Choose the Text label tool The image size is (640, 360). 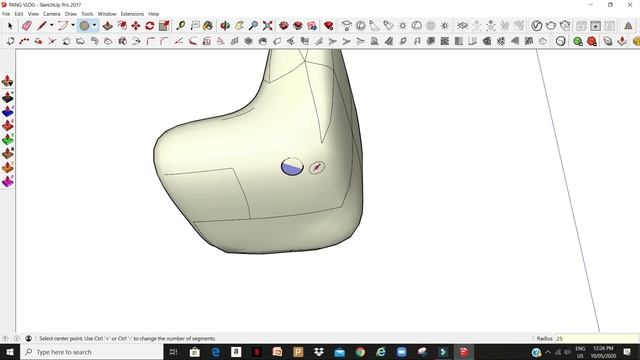click(195, 26)
